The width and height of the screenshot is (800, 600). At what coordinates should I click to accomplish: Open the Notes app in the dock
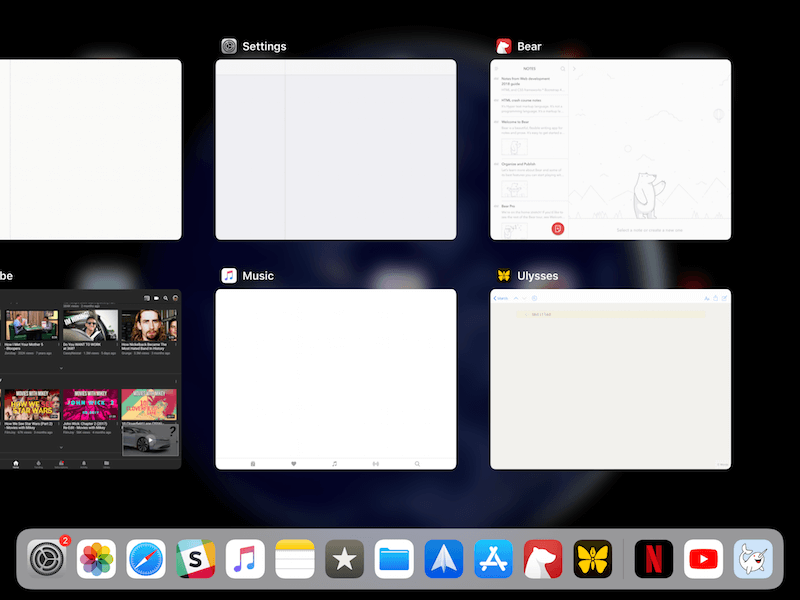295,560
